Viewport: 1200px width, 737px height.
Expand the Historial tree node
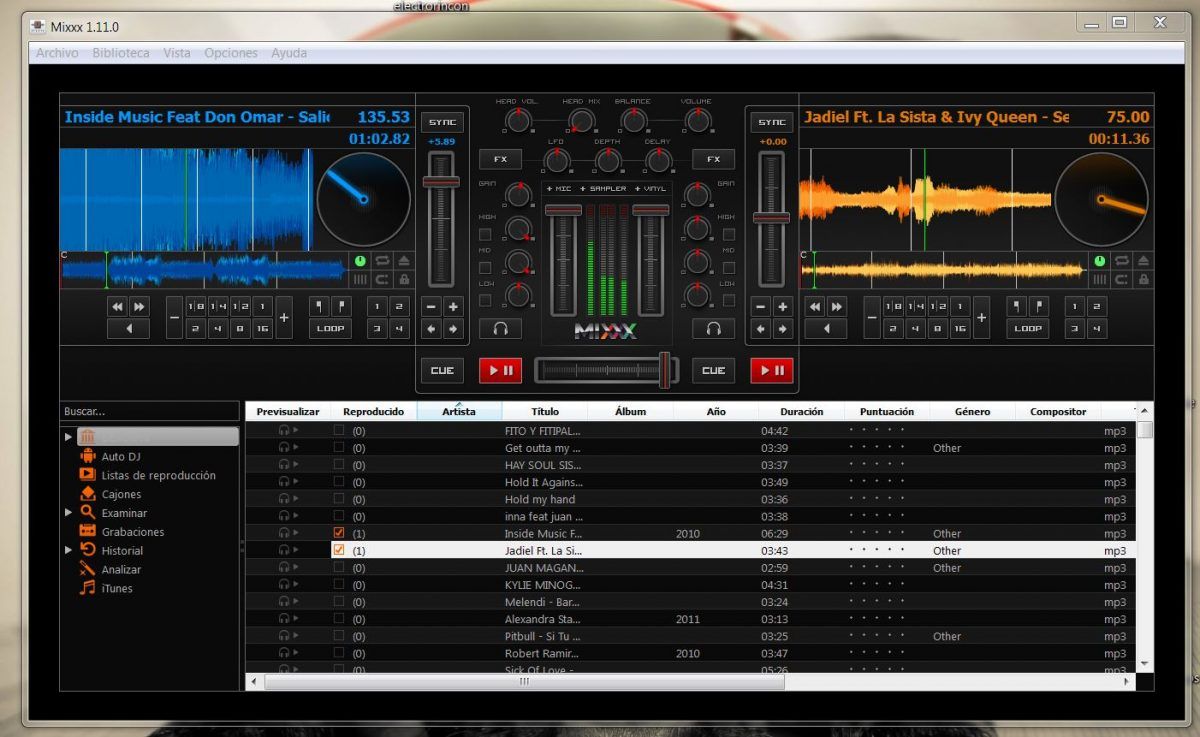tap(68, 550)
